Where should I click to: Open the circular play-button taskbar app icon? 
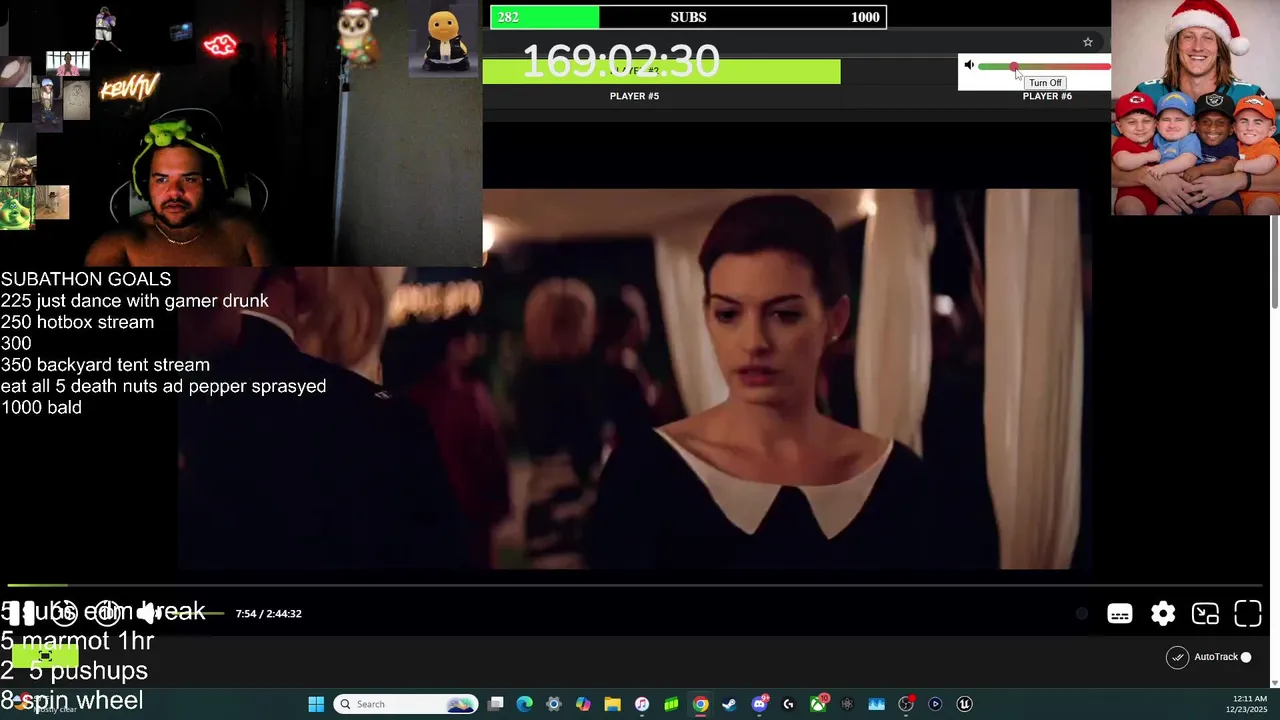(x=935, y=704)
